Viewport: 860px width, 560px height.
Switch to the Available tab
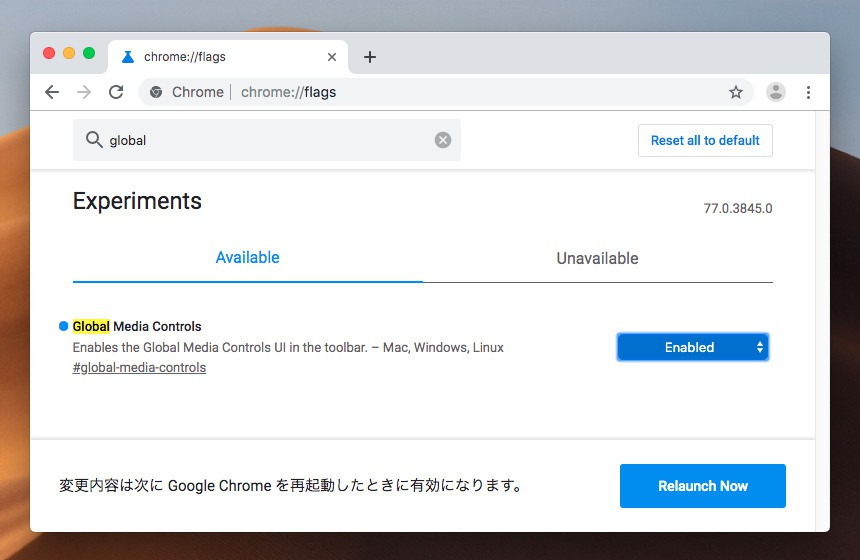point(247,258)
